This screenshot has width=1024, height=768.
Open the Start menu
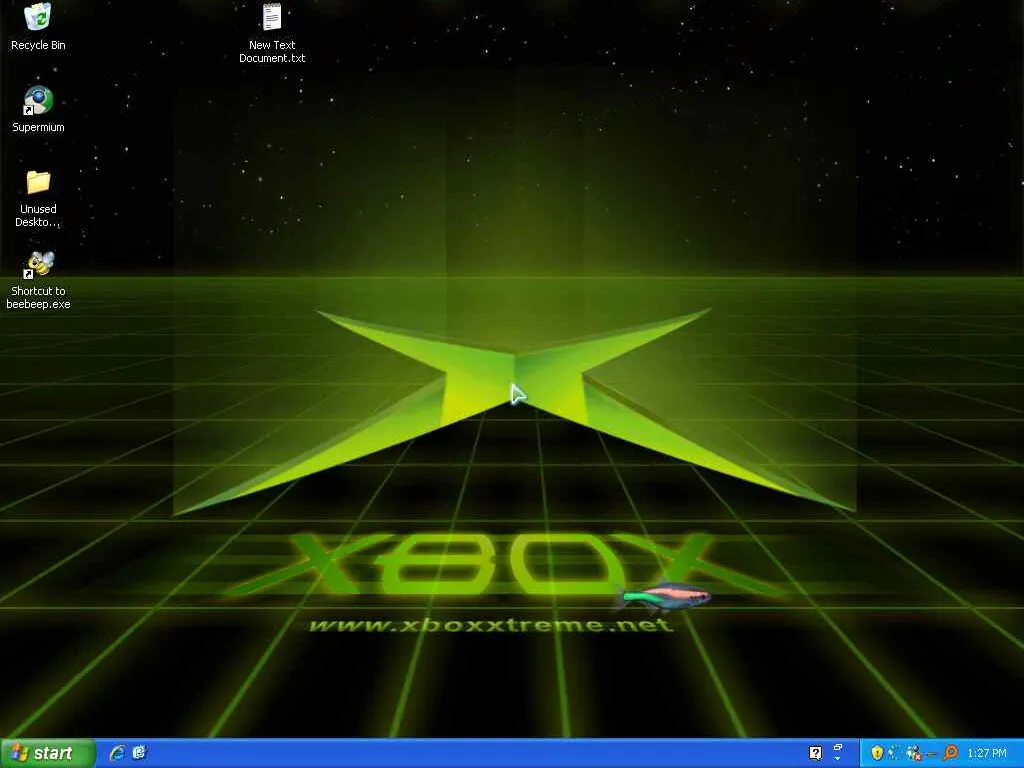tap(48, 753)
